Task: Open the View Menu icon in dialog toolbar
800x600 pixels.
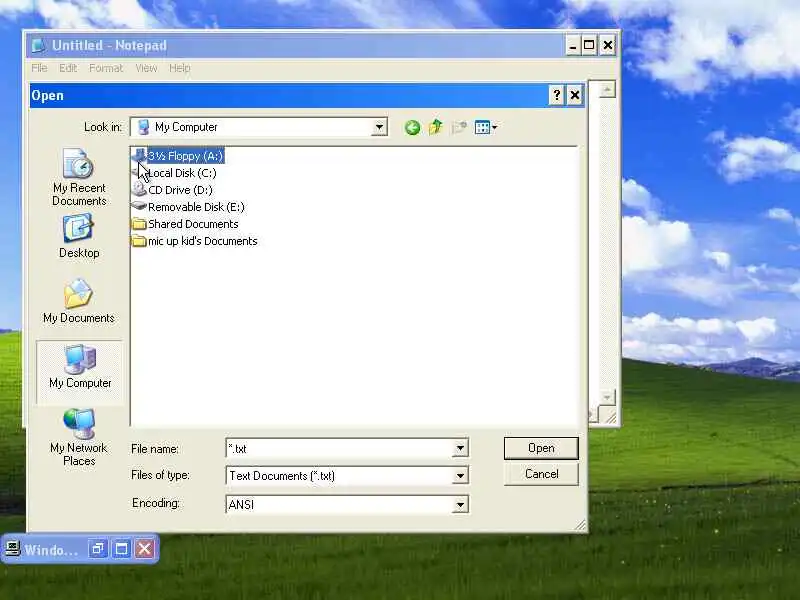Action: click(x=485, y=127)
